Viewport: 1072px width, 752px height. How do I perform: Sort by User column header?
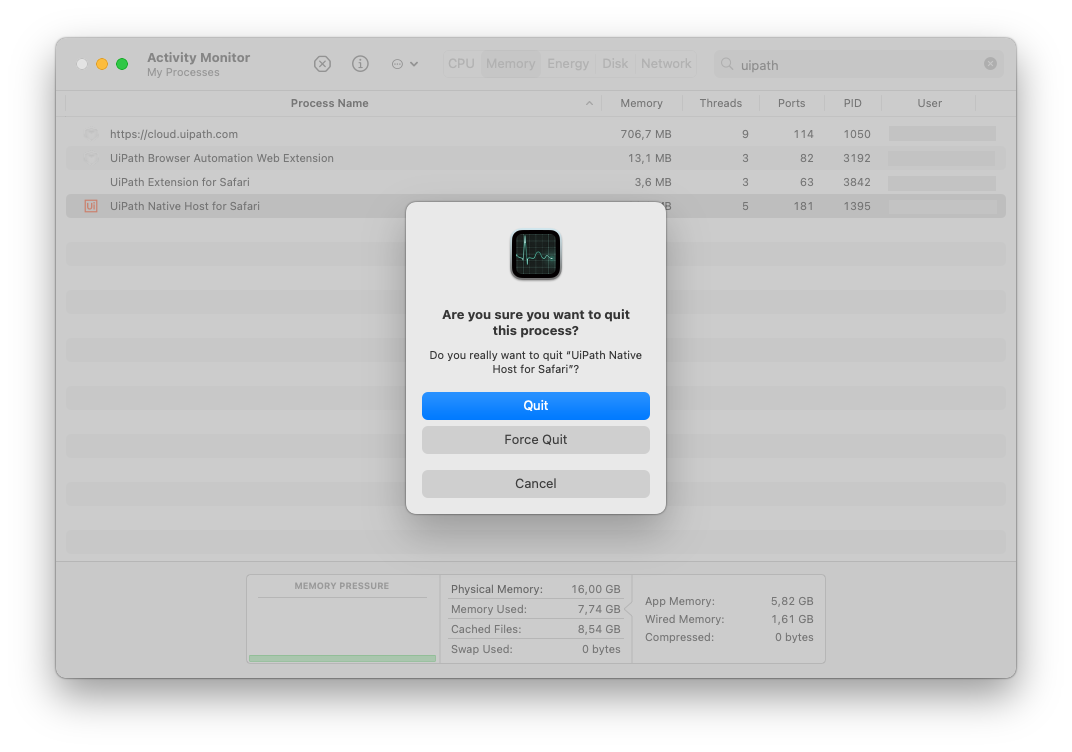pyautogui.click(x=929, y=103)
